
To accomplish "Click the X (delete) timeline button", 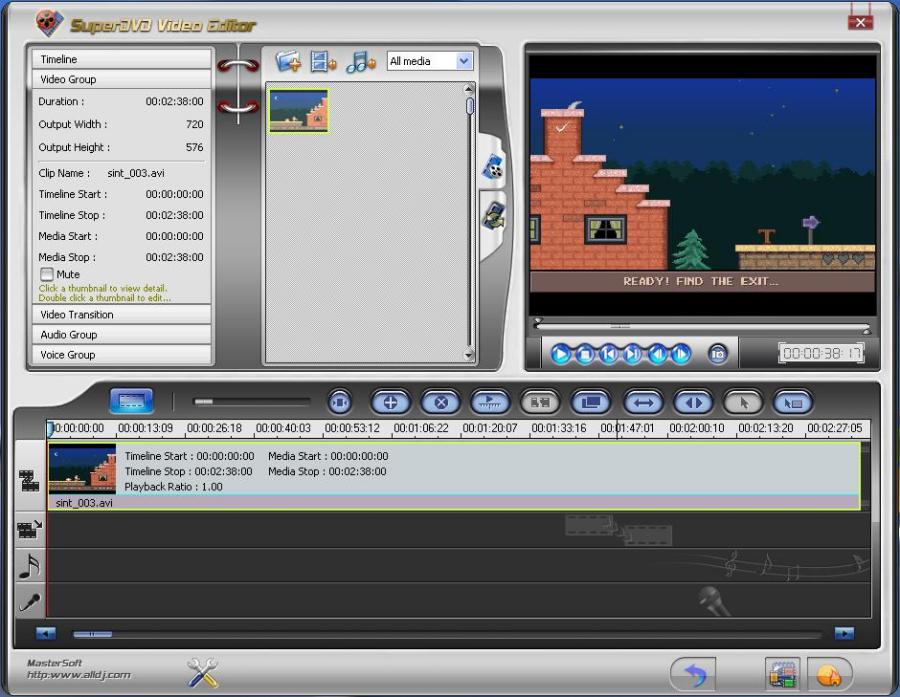I will [x=441, y=402].
